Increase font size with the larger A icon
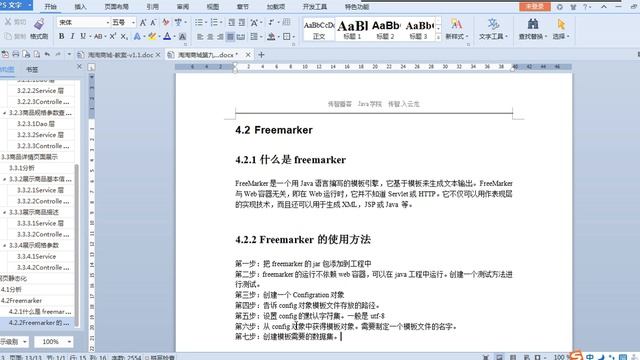Screen dimensions: 640x360 click(x=143, y=22)
